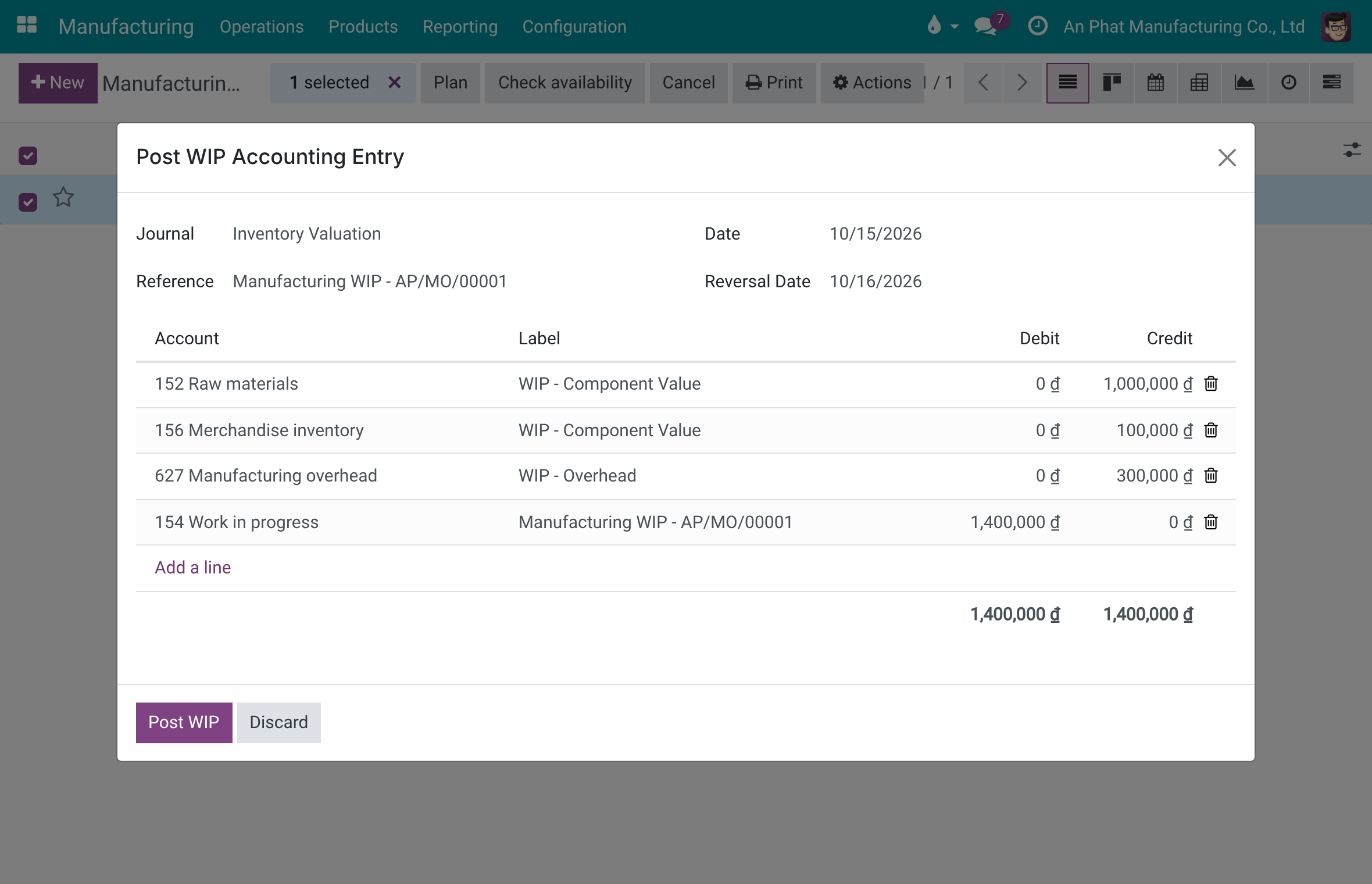Switch to the last view icon
Viewport: 1372px width, 884px height.
pos(1332,83)
